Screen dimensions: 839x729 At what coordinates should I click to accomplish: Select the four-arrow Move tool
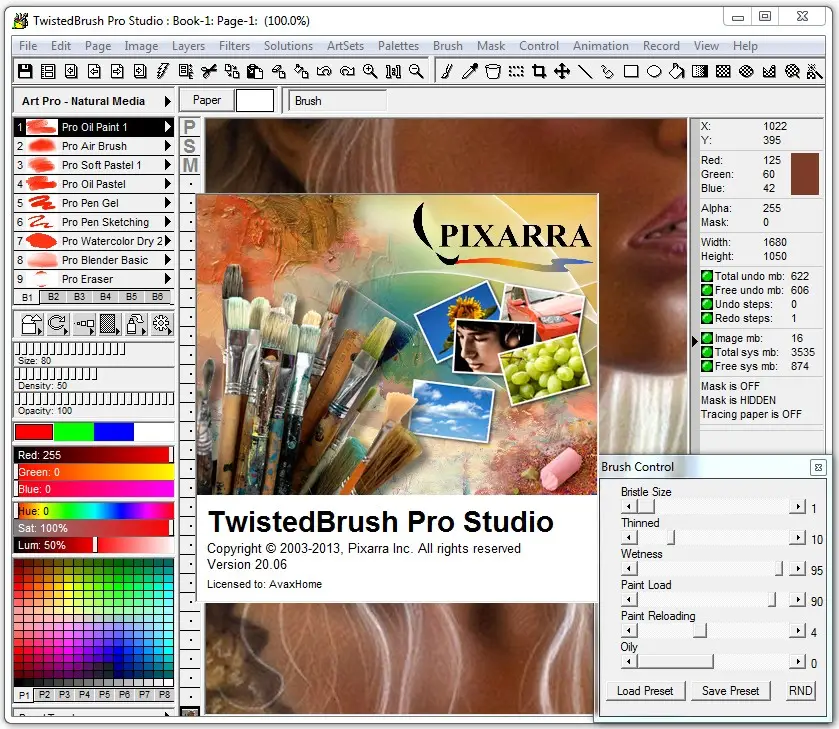[x=562, y=71]
